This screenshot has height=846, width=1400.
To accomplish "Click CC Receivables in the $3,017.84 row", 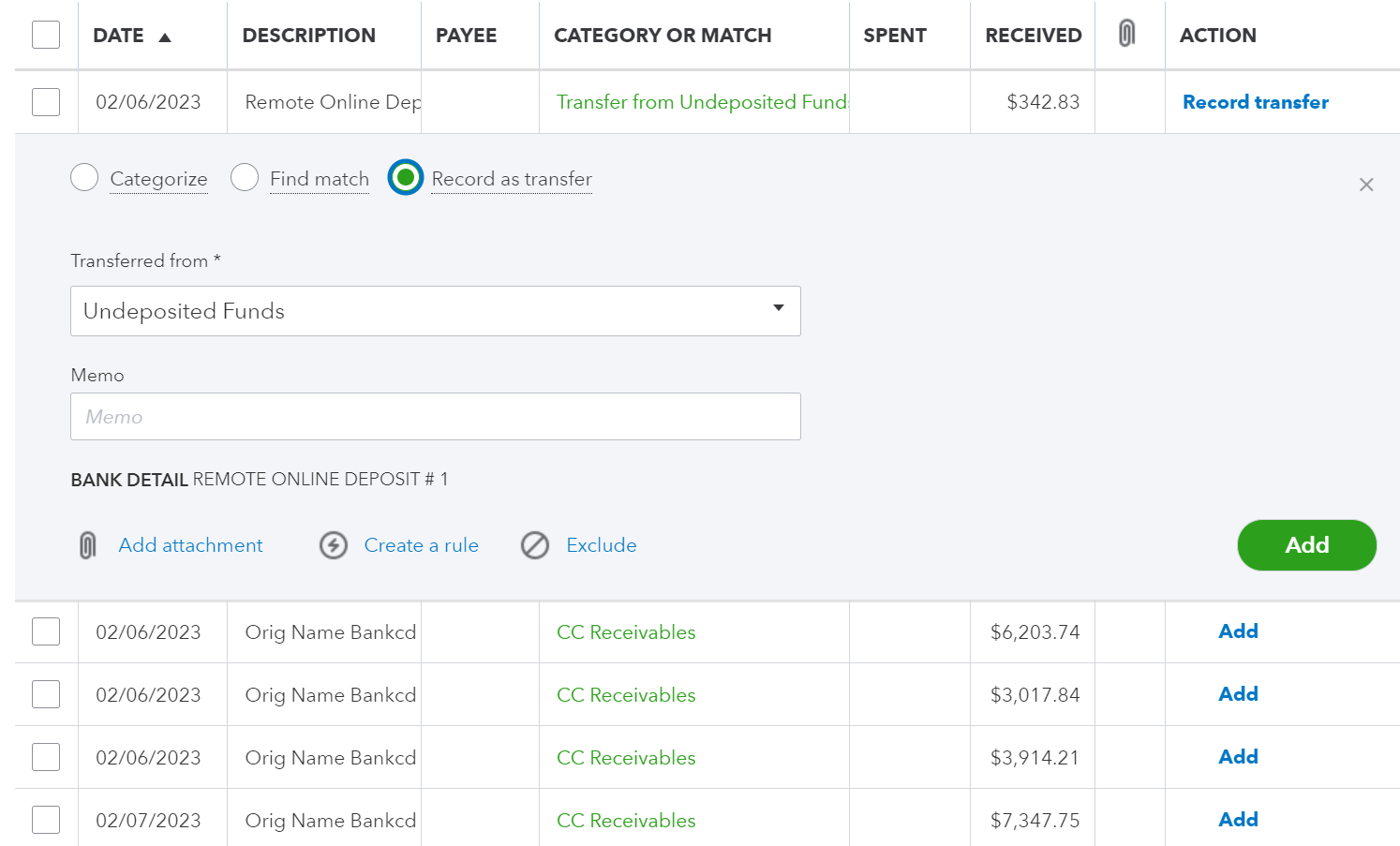I will (626, 695).
